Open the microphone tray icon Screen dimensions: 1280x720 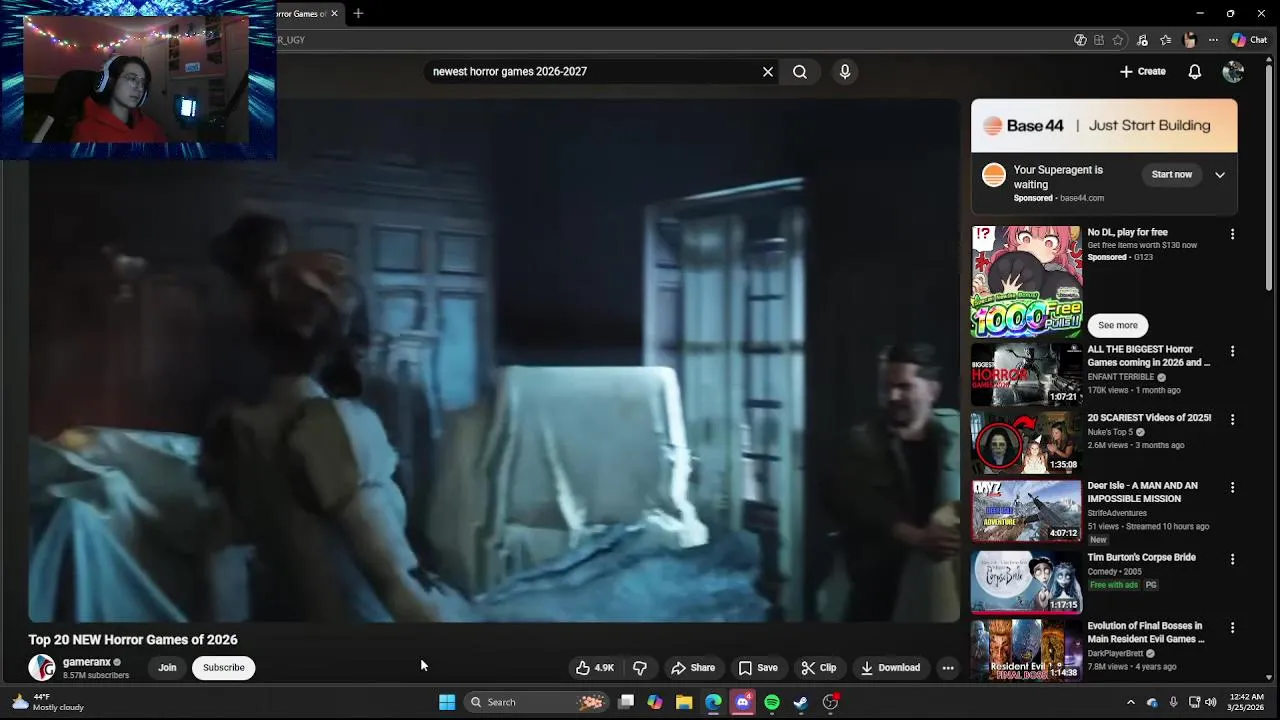point(1173,702)
